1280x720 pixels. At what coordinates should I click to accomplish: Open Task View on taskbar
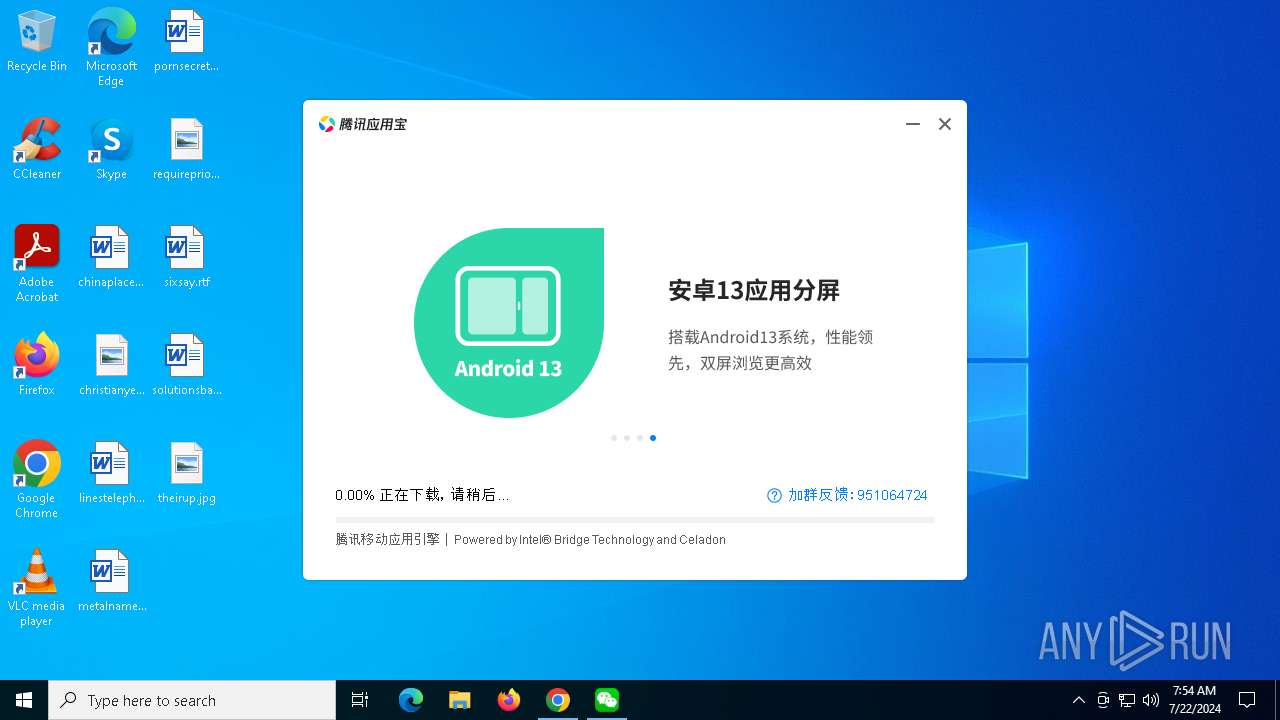360,700
